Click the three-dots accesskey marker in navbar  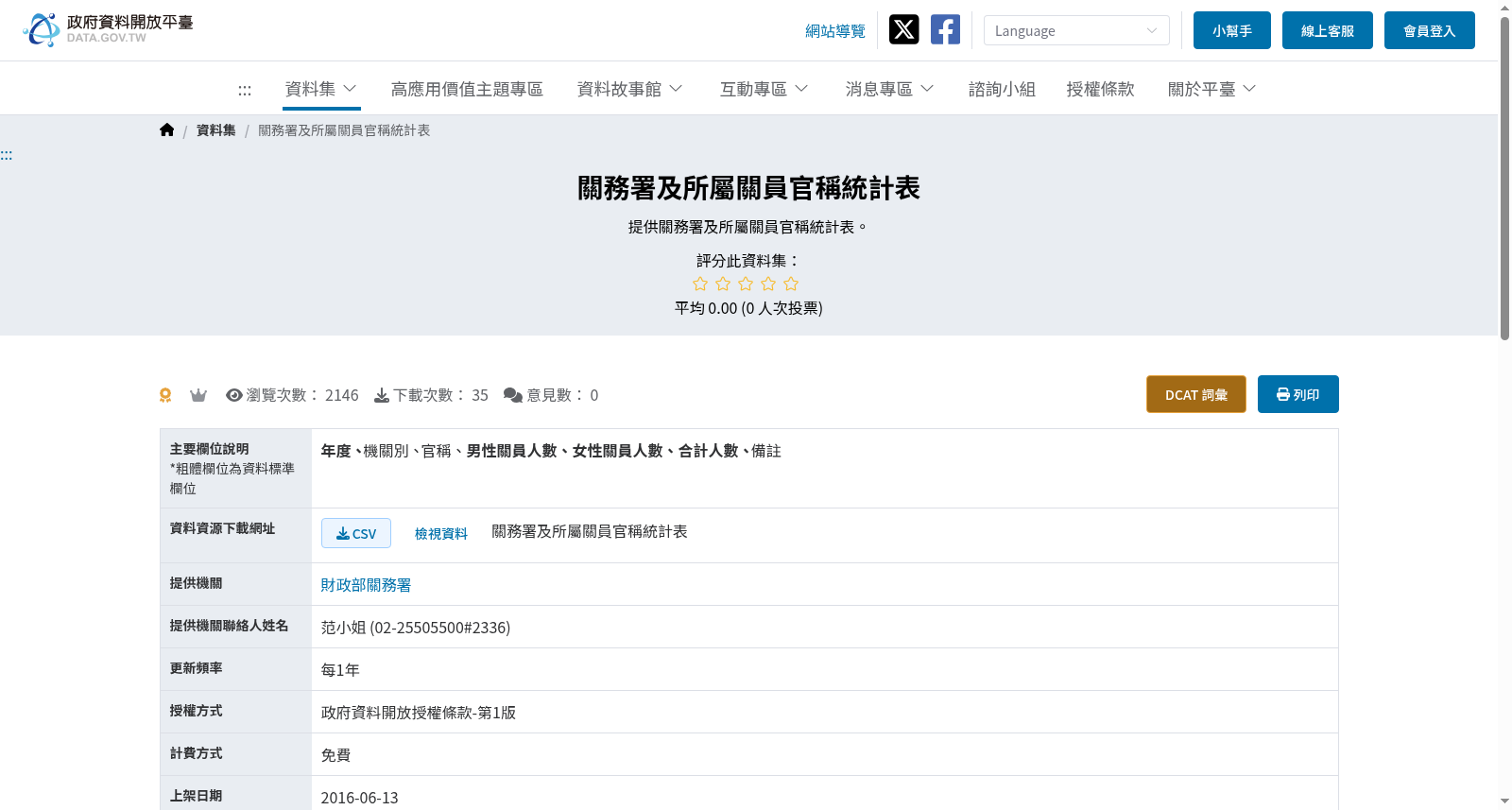245,90
